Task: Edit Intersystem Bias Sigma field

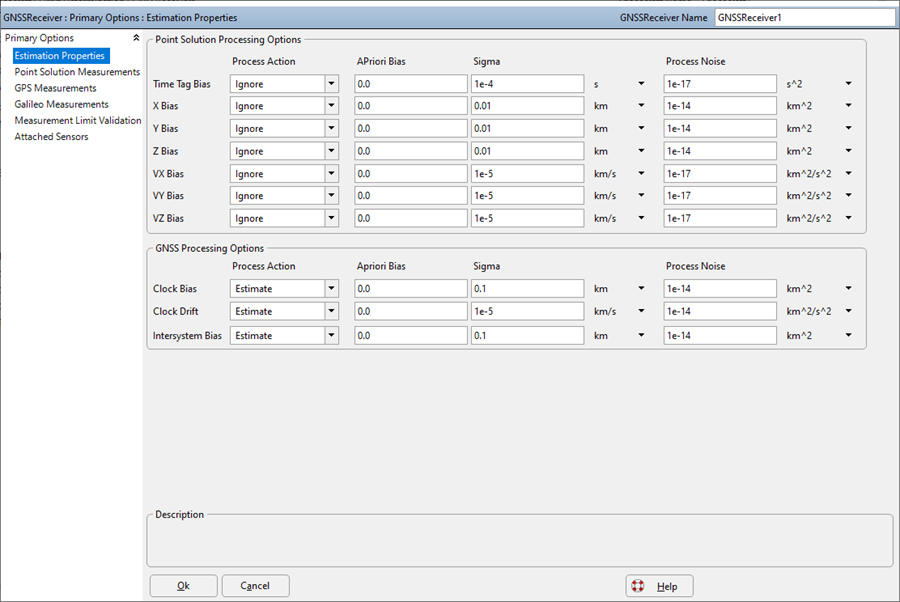Action: click(x=527, y=335)
